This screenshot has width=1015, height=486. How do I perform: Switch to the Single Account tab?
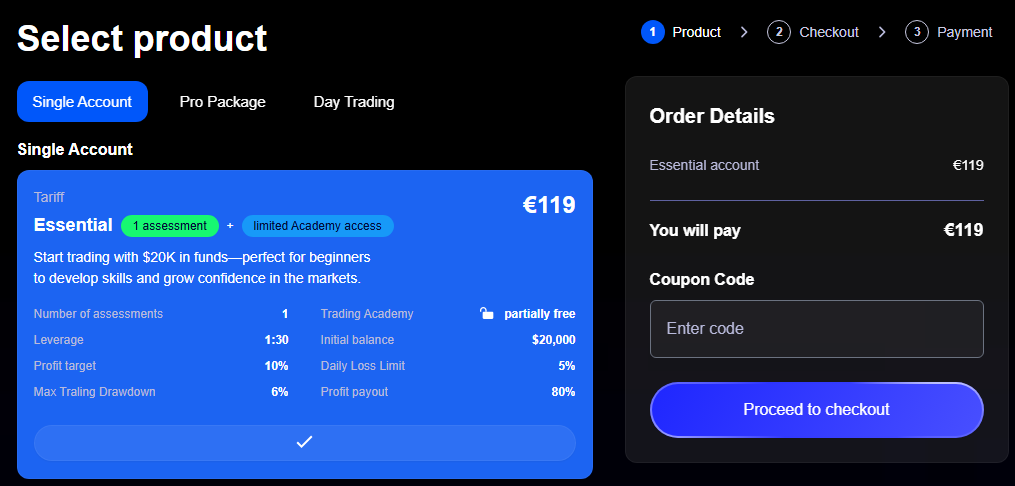click(x=82, y=101)
